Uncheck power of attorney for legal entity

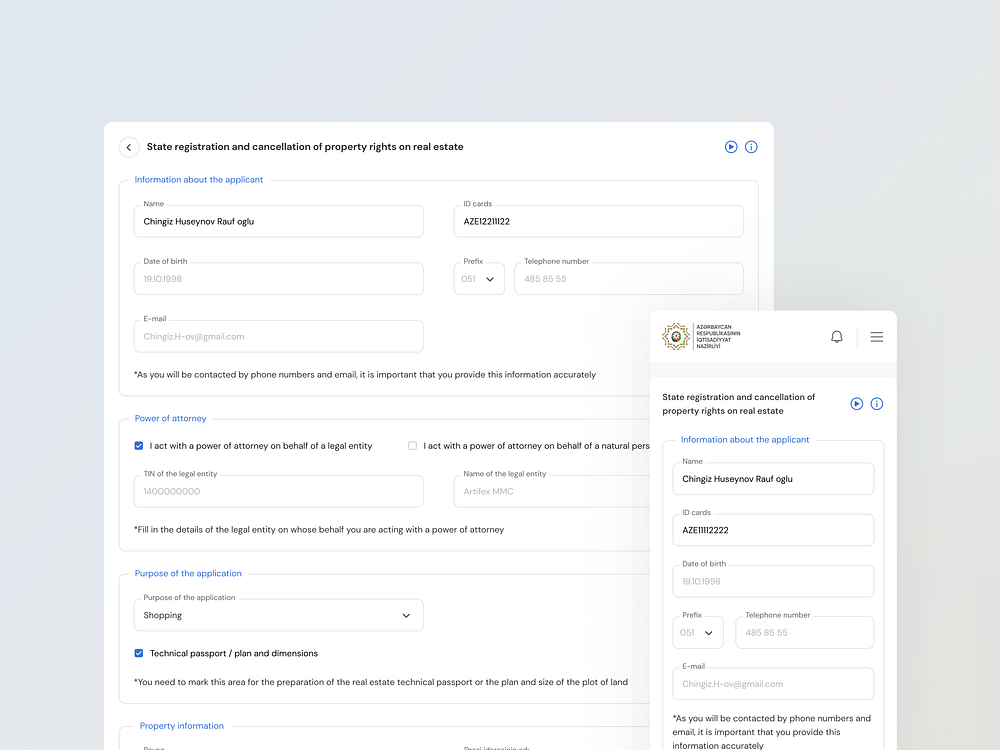(139, 446)
